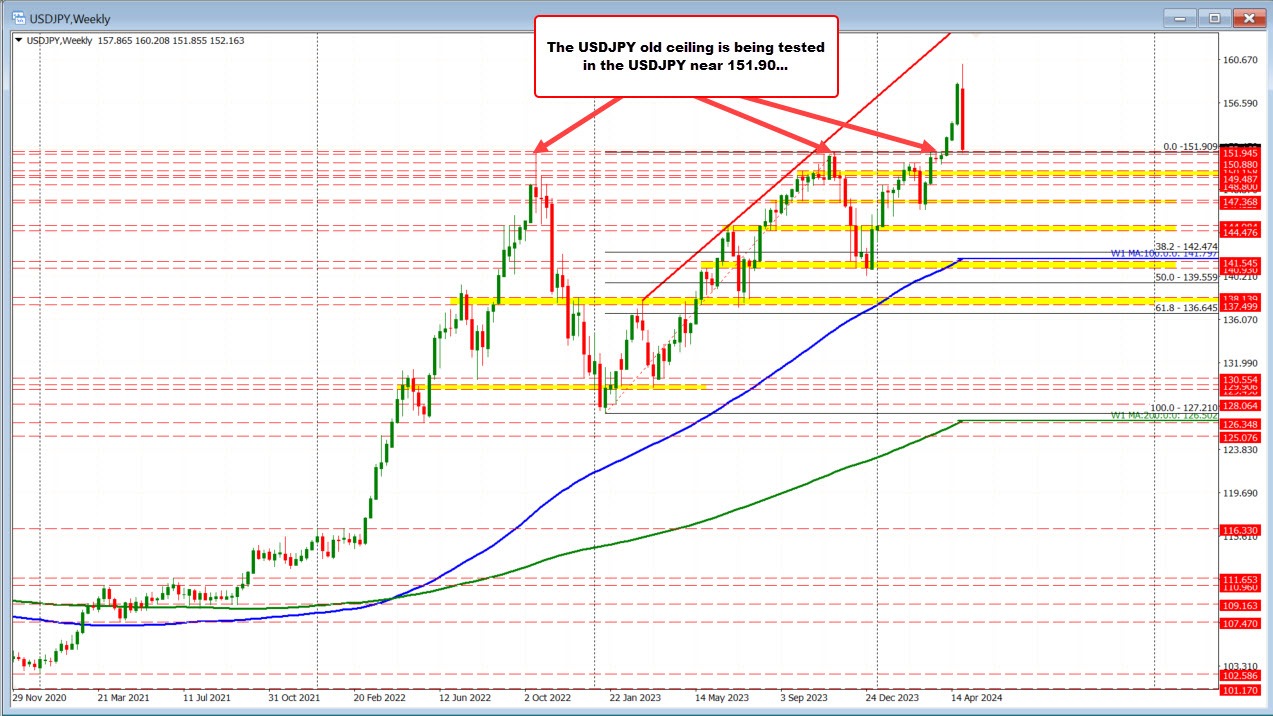
Task: Select the 0.0 -151.909 Fibonacci label
Action: pos(1189,147)
